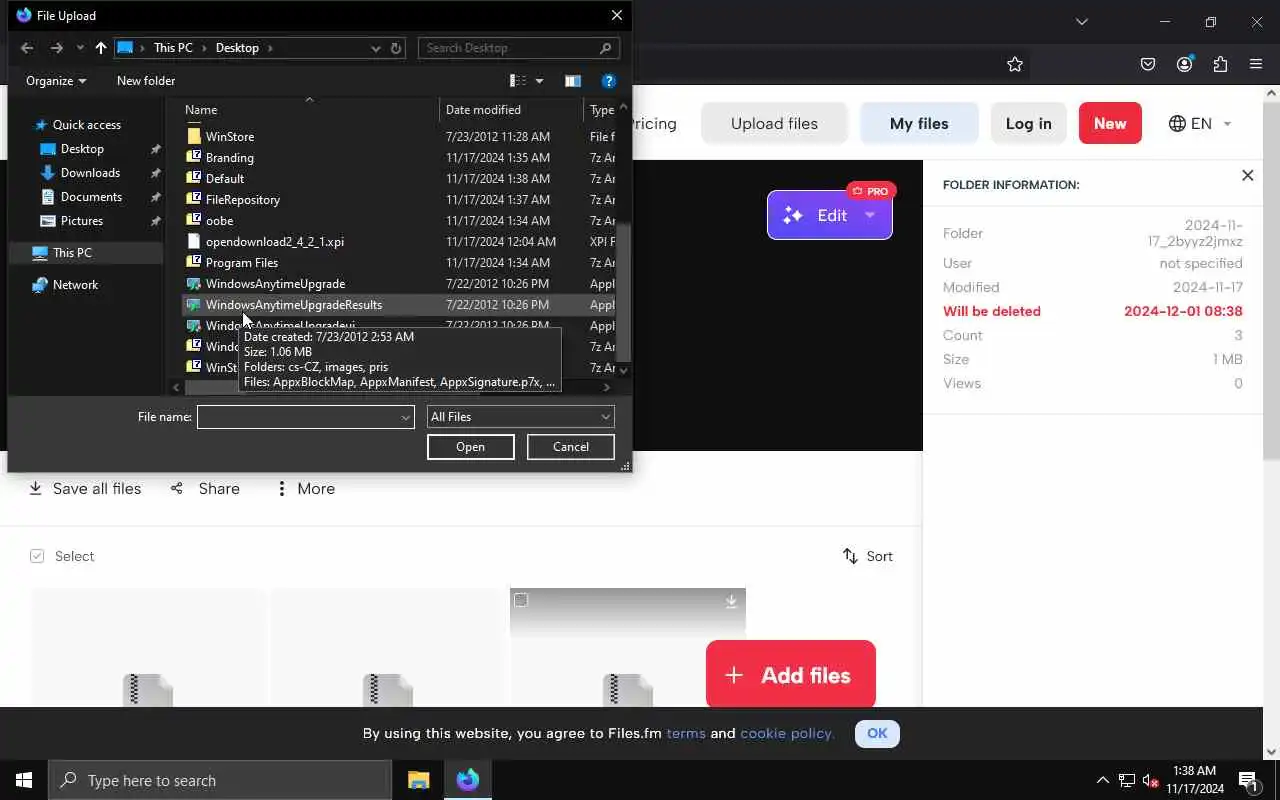Click the red New button
Viewport: 1280px width, 800px height.
click(1110, 124)
